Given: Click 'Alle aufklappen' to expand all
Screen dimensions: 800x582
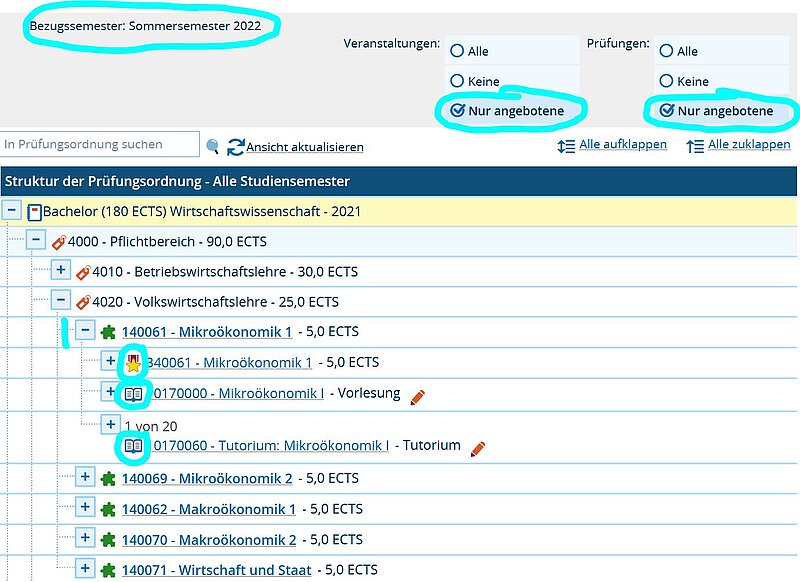Looking at the screenshot, I should click(622, 145).
